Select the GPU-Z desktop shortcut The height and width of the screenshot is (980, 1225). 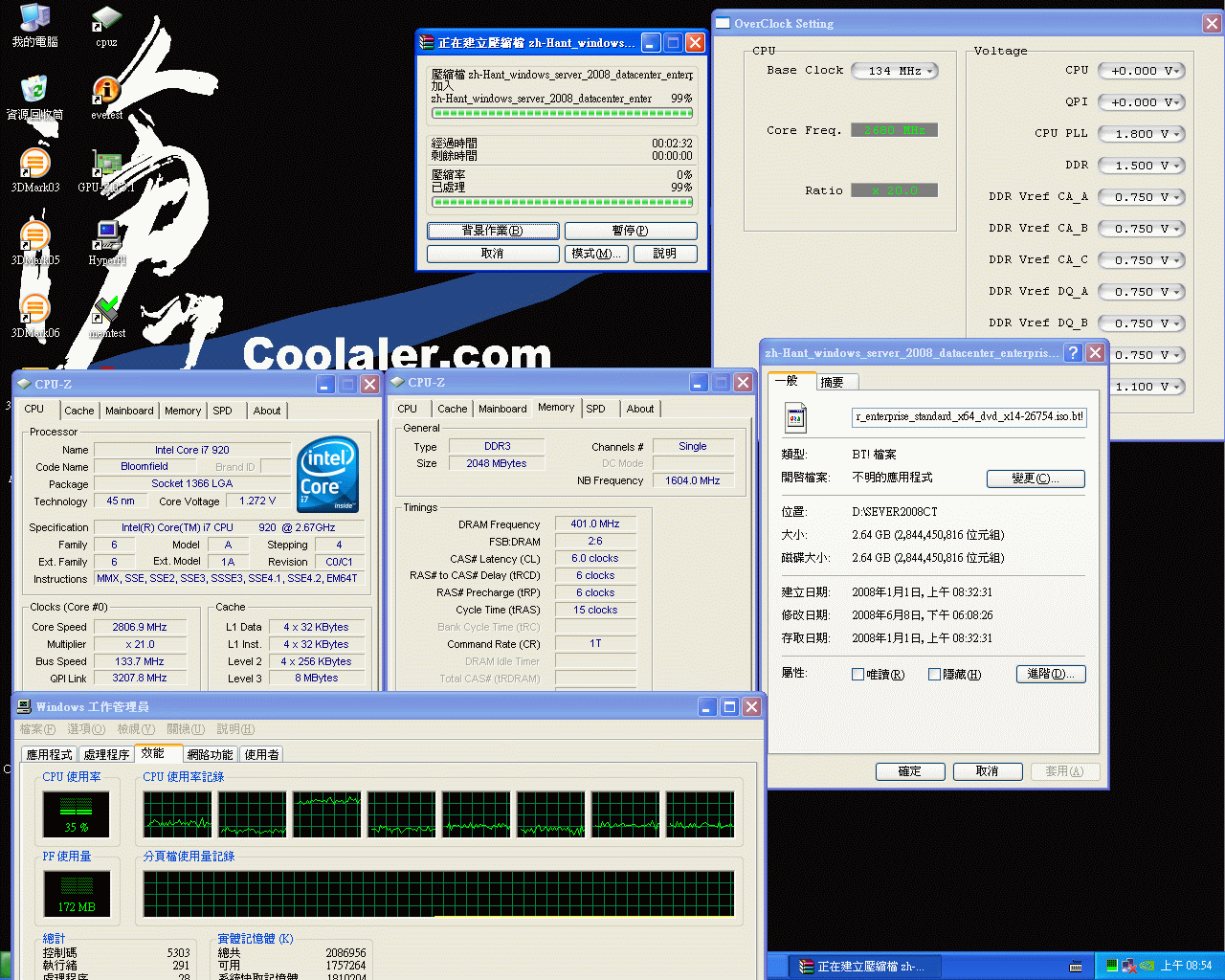(x=106, y=170)
